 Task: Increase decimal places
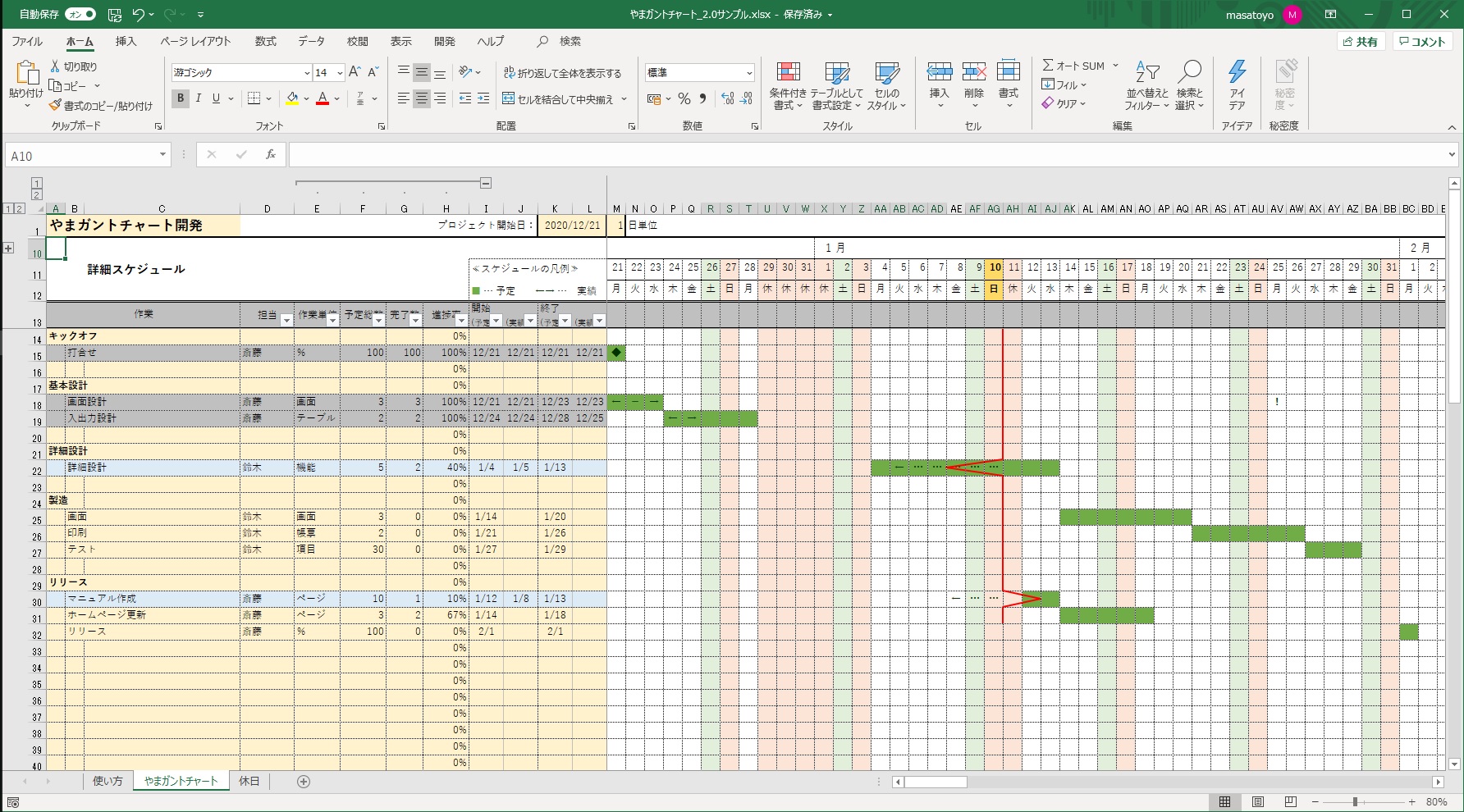[728, 98]
